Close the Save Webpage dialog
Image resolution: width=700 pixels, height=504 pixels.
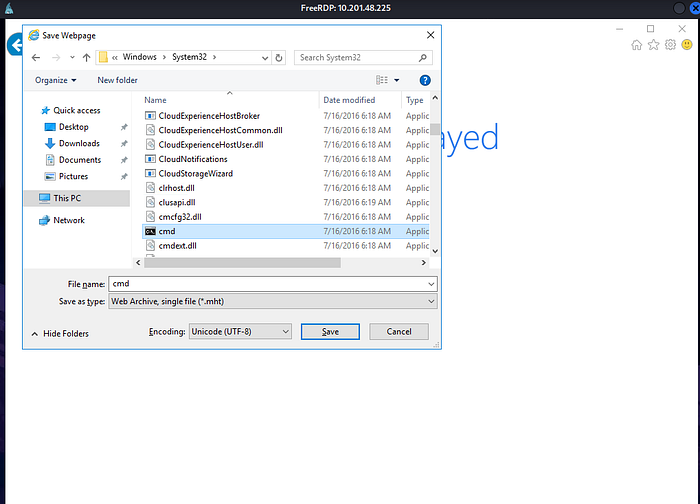pyautogui.click(x=430, y=35)
